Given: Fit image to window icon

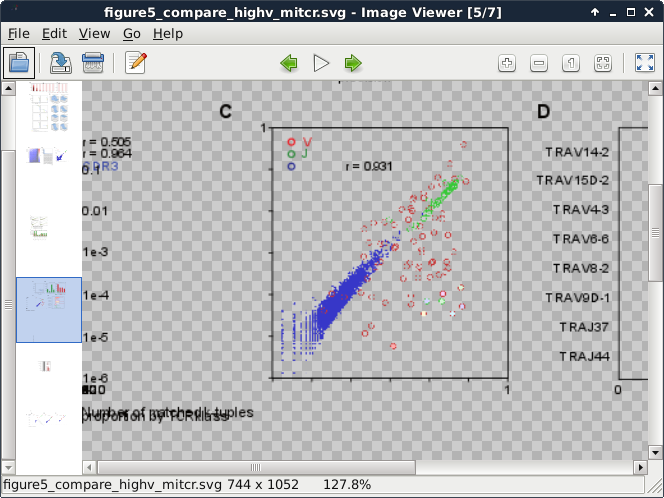Looking at the screenshot, I should tap(603, 63).
